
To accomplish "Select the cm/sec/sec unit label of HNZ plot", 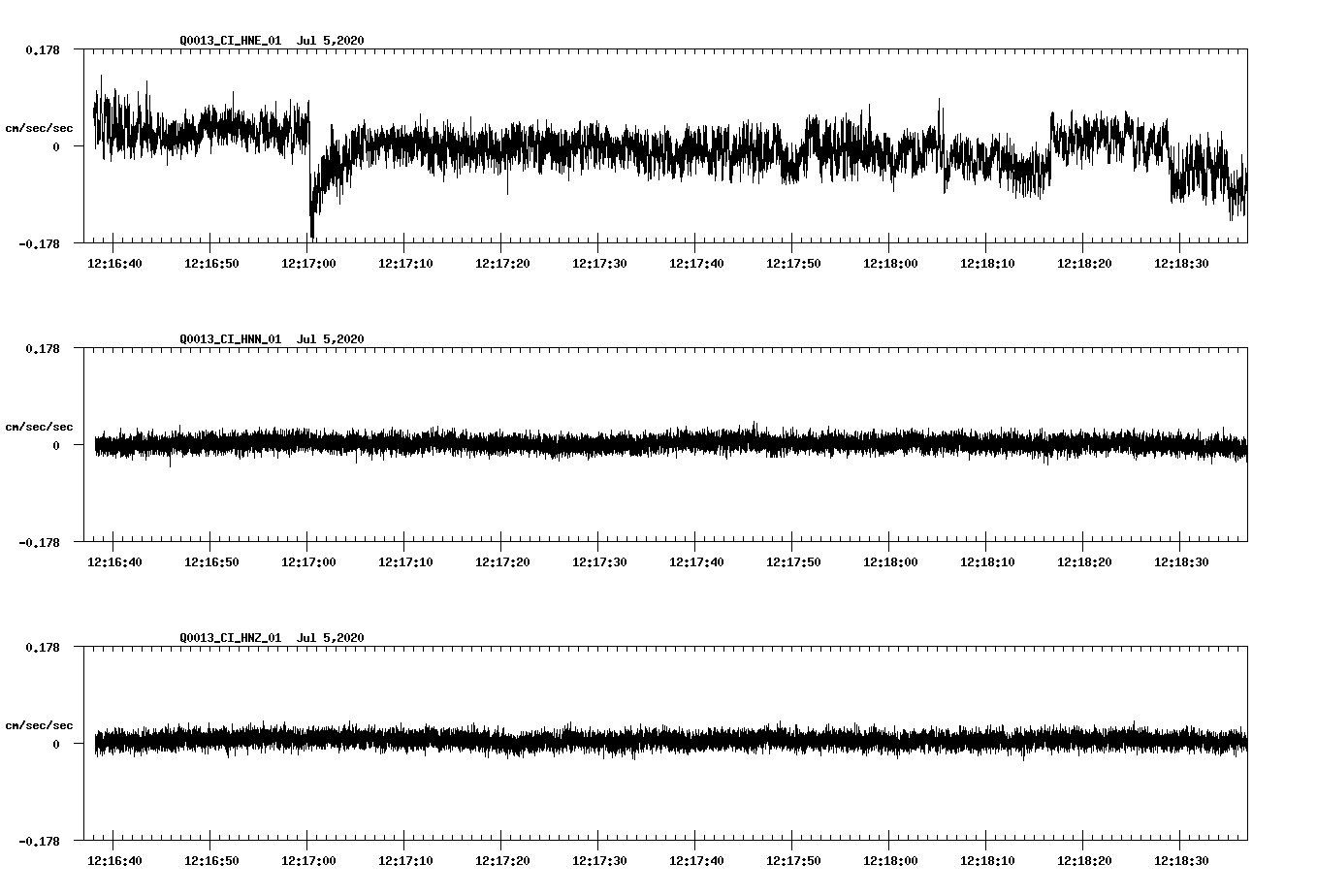I will 39,725.
